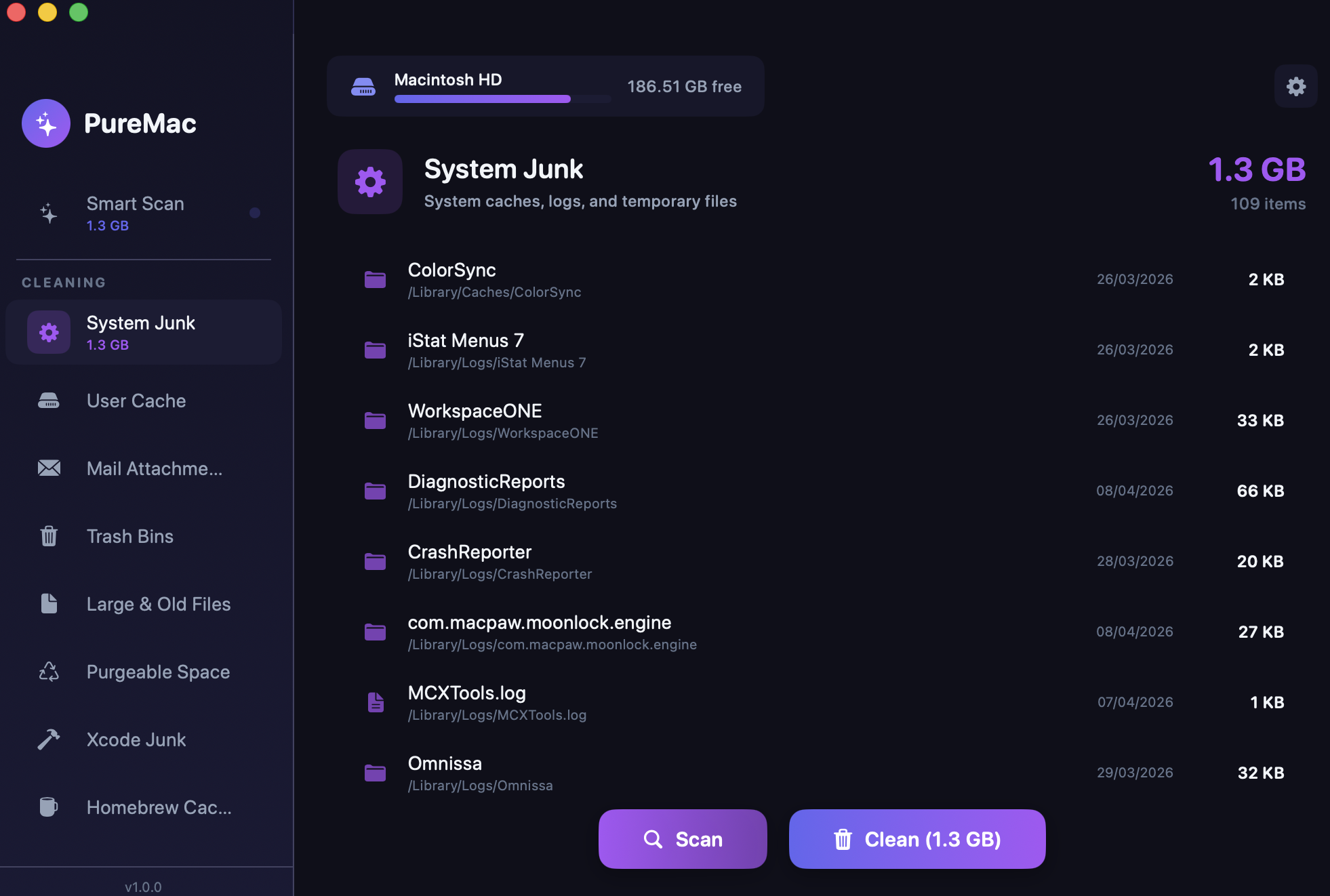This screenshot has width=1330, height=896.
Task: Click the Trash Bins trash can icon
Action: 48,536
